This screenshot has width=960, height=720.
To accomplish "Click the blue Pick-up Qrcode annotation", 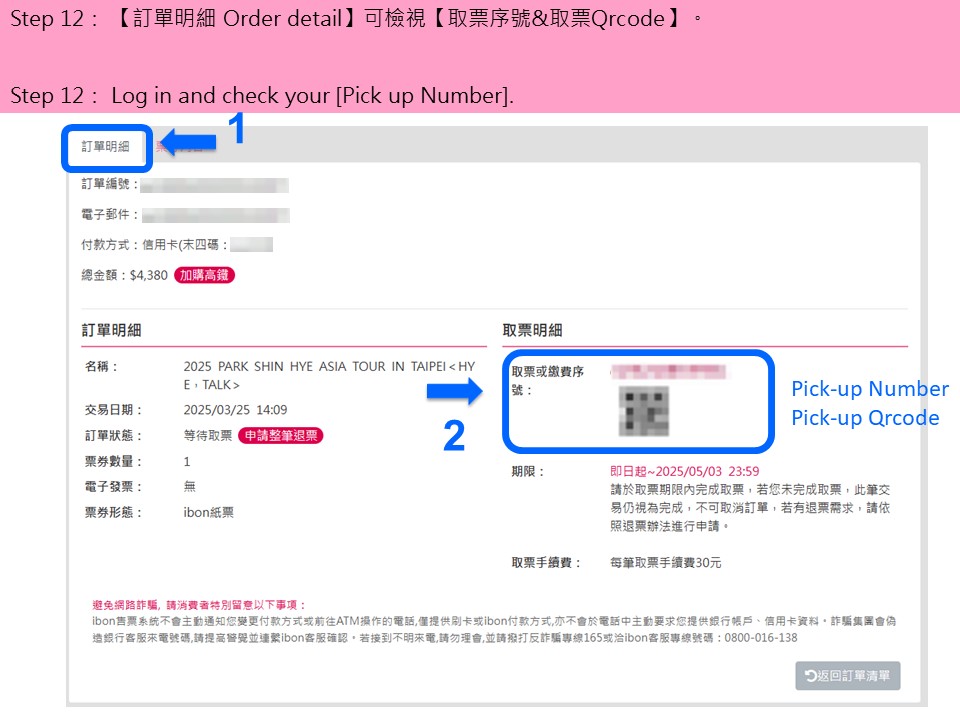I will tap(865, 418).
